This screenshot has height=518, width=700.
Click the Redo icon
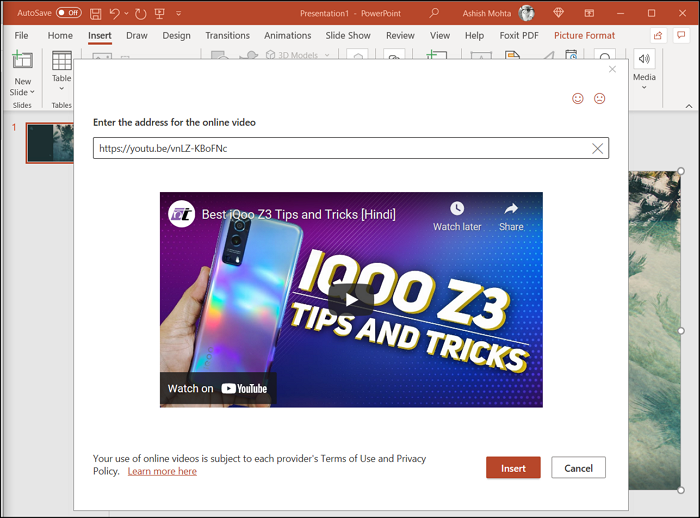141,14
